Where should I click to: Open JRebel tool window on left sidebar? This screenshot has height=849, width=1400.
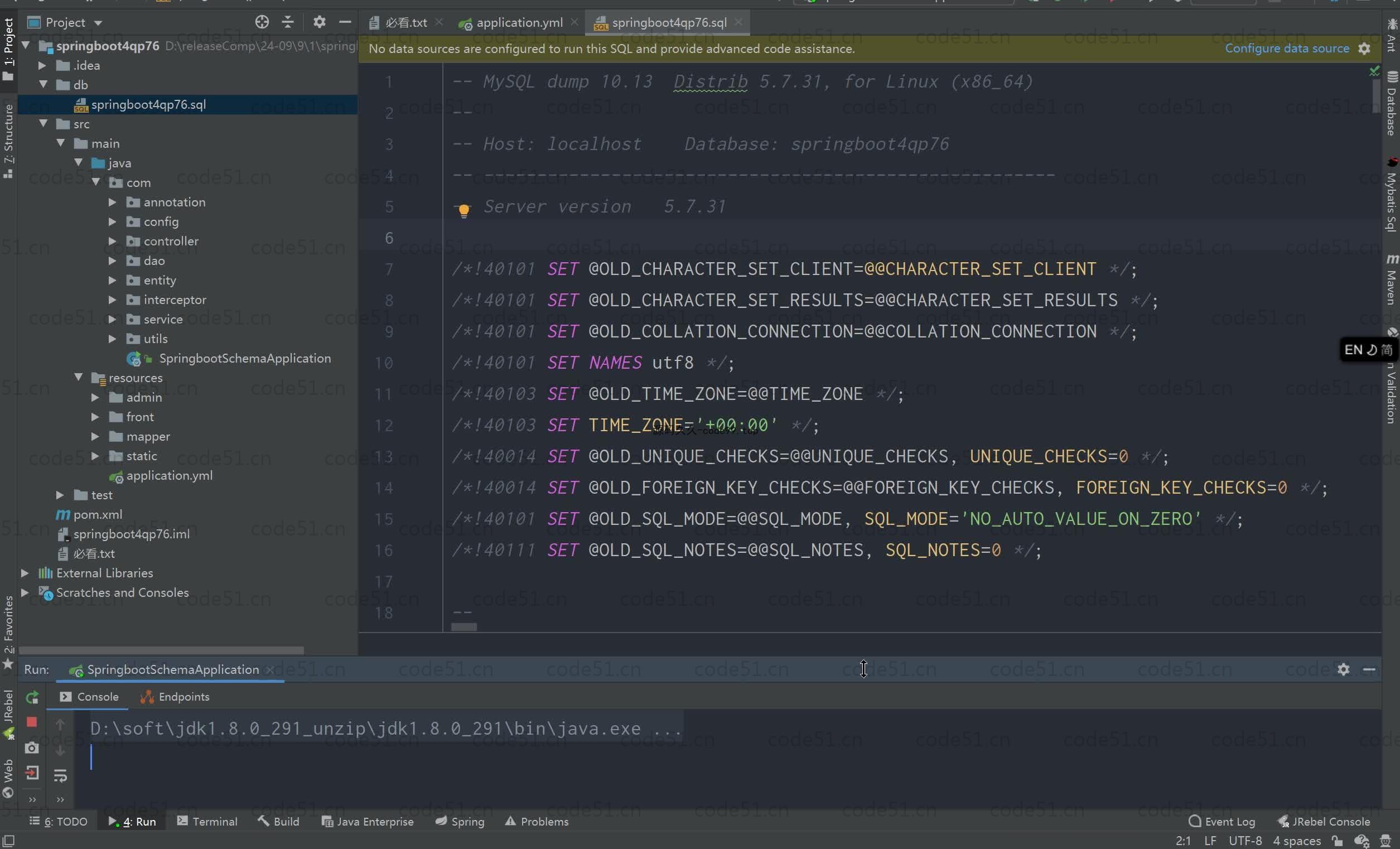8,714
